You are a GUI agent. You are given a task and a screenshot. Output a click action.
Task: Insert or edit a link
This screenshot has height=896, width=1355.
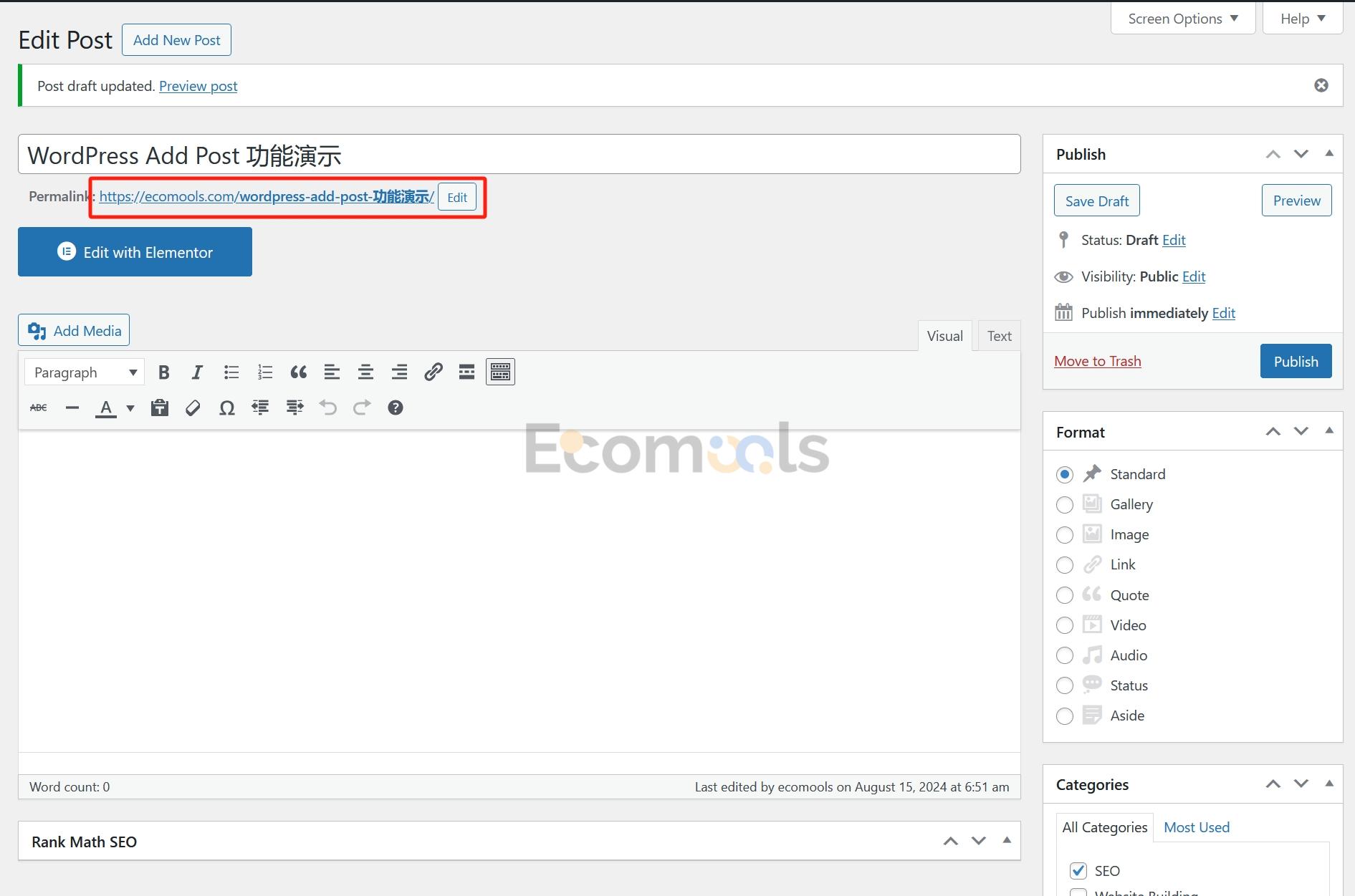click(x=433, y=372)
